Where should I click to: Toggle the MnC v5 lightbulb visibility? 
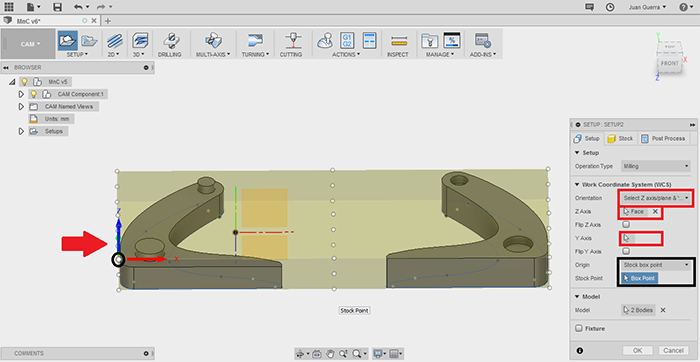point(25,82)
